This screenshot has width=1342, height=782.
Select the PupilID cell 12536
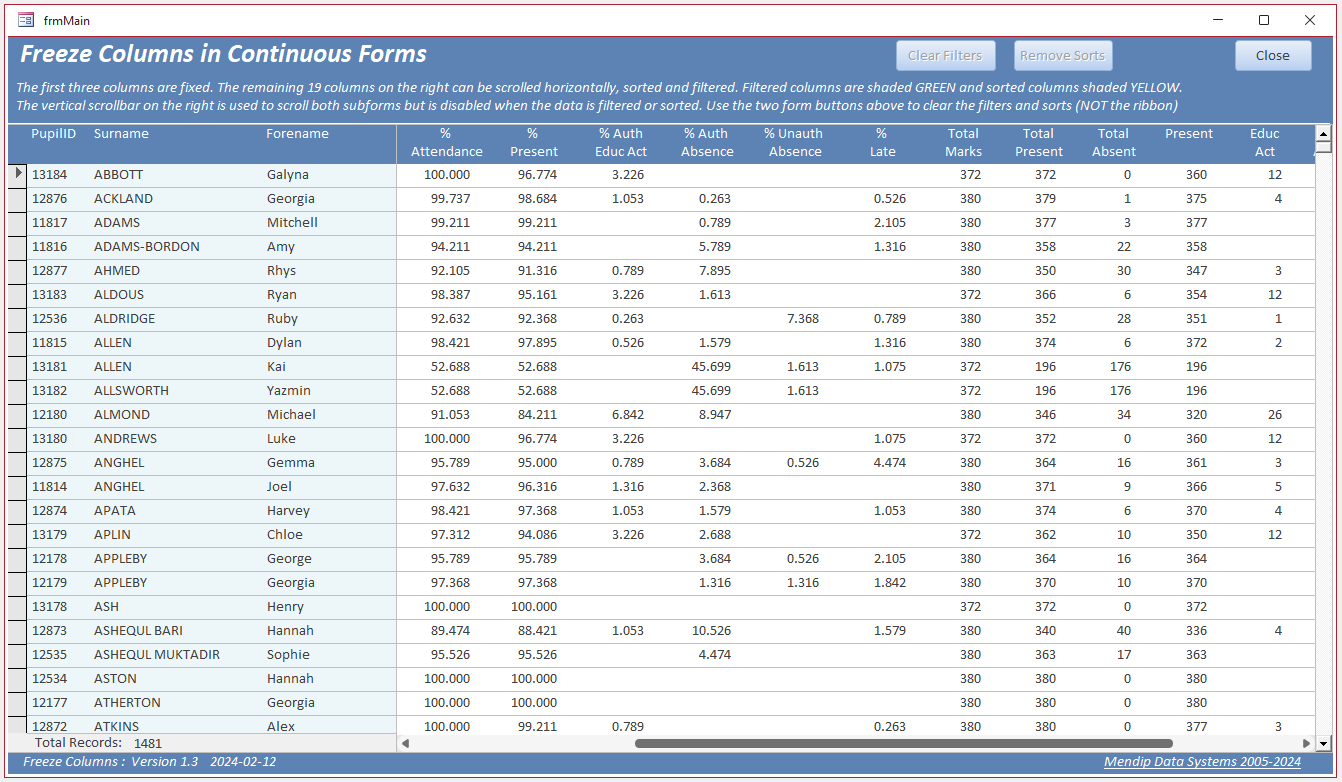point(51,319)
